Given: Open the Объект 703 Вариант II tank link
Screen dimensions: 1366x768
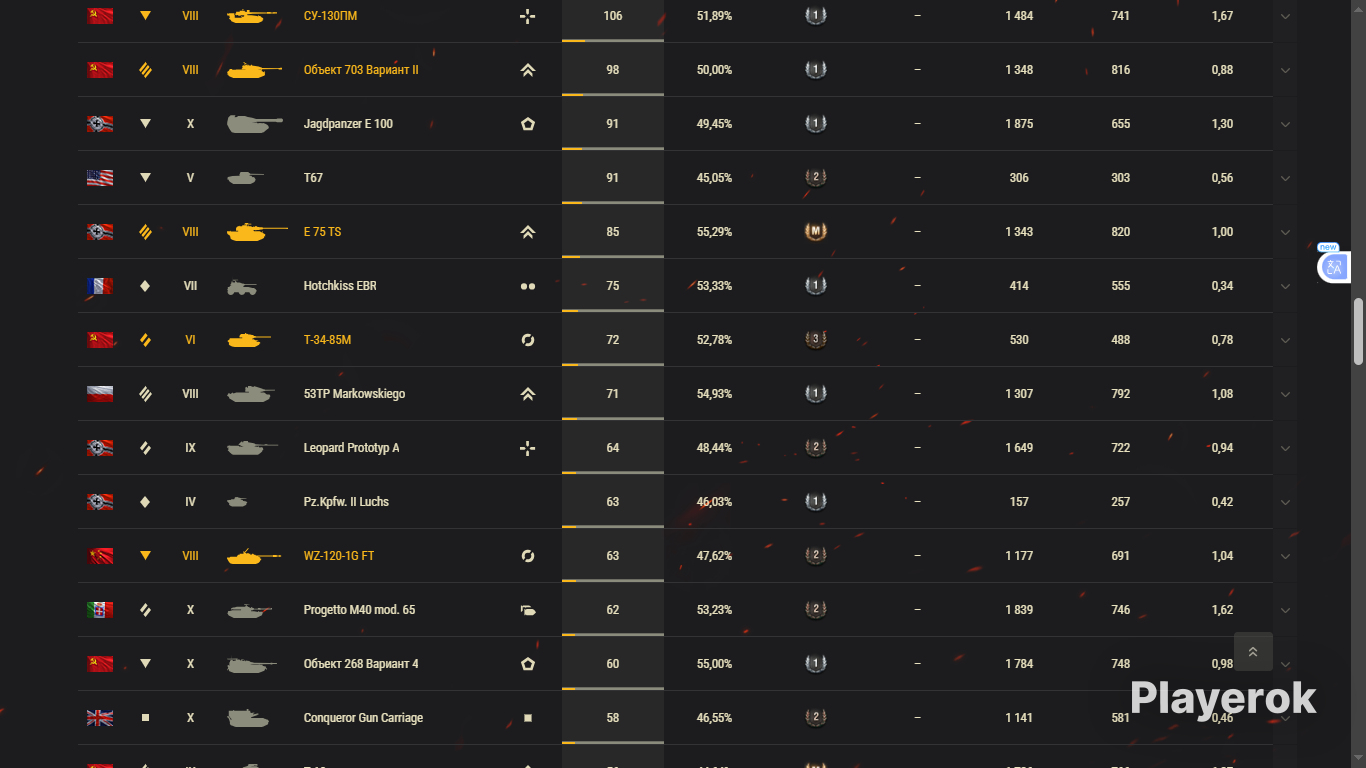Looking at the screenshot, I should [x=361, y=70].
